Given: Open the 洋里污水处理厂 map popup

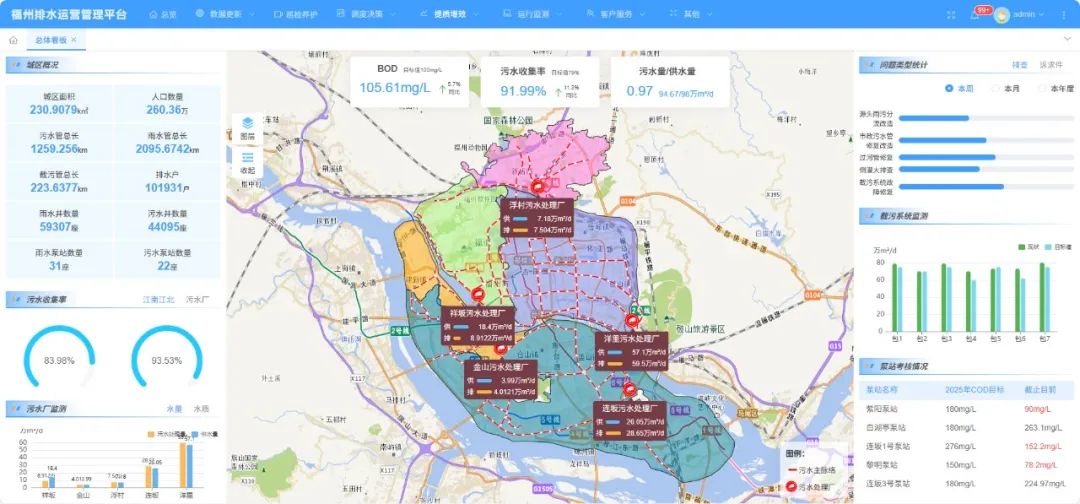Looking at the screenshot, I should [632, 351].
